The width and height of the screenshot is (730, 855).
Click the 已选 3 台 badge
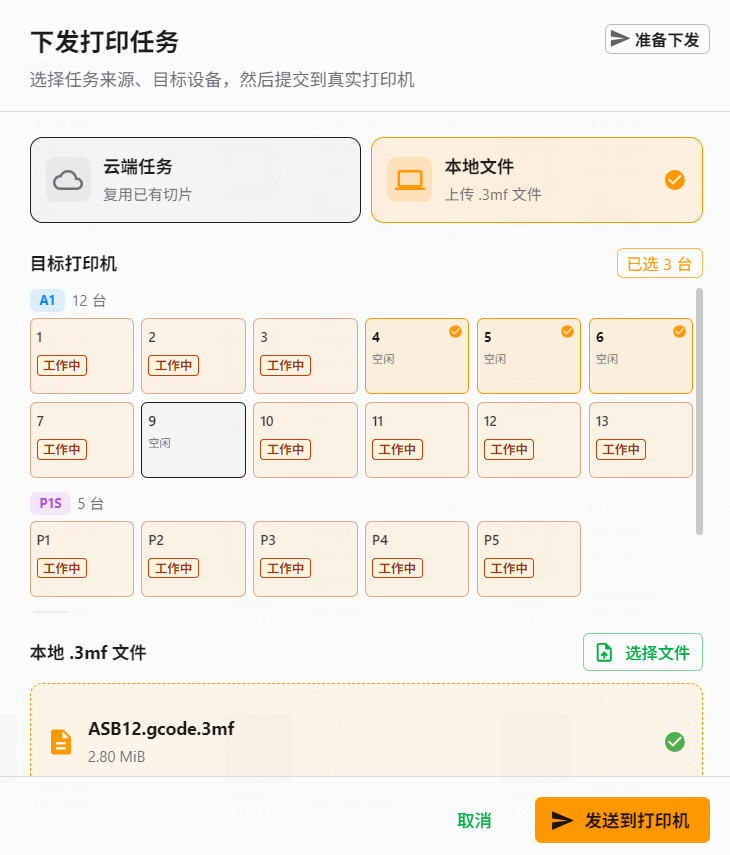pos(660,263)
